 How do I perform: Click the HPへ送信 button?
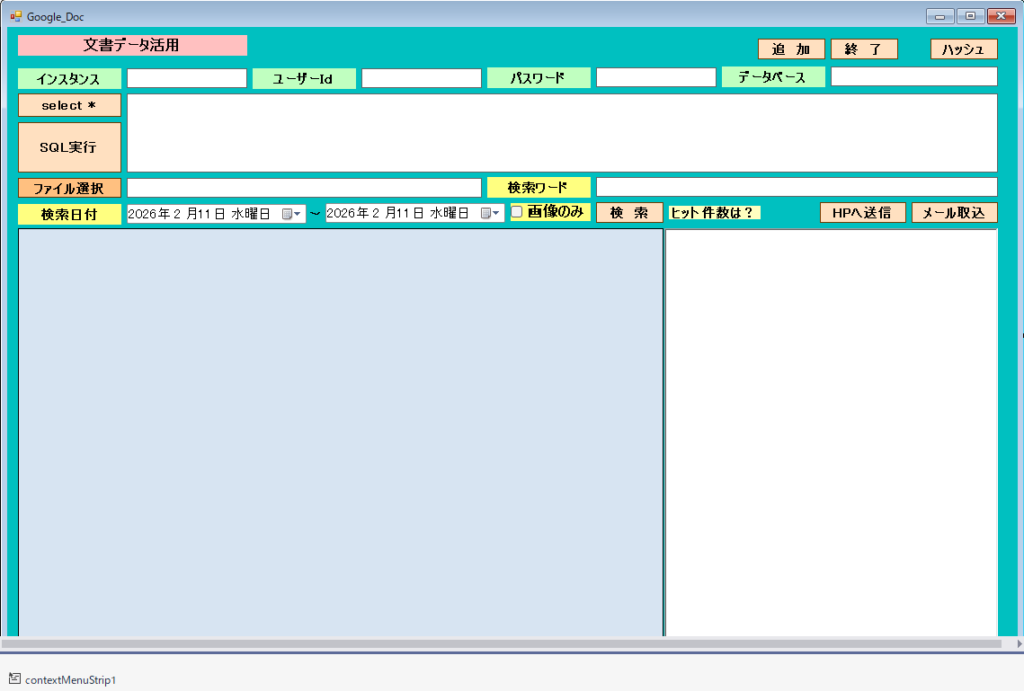click(862, 213)
